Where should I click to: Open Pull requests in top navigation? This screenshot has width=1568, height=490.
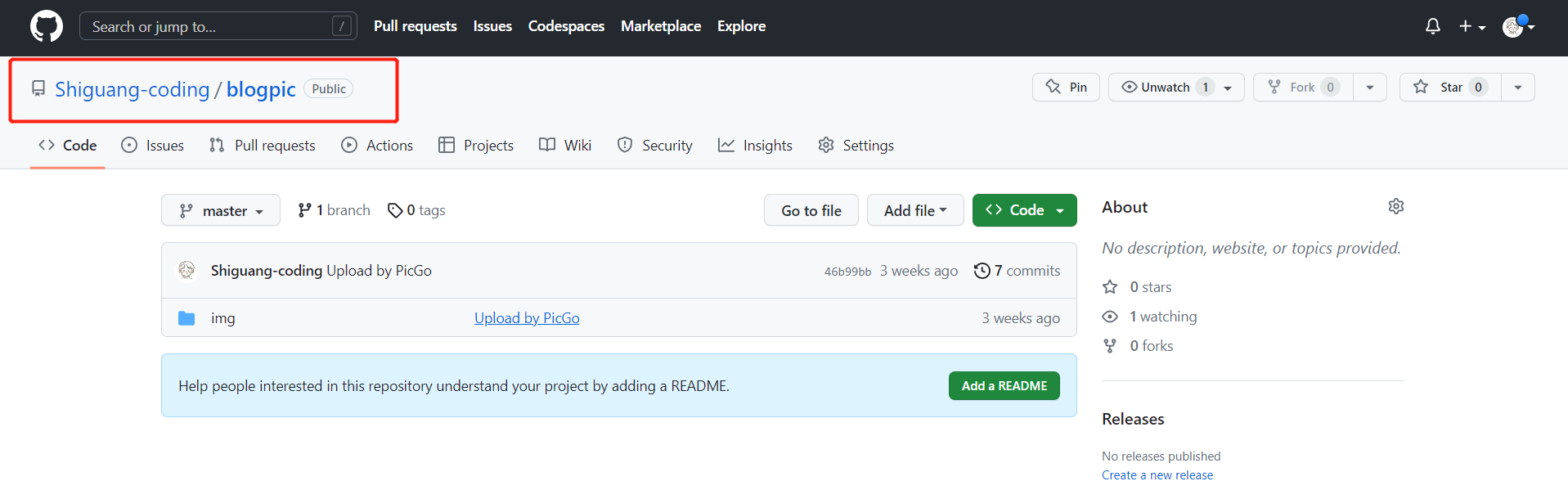pos(415,26)
